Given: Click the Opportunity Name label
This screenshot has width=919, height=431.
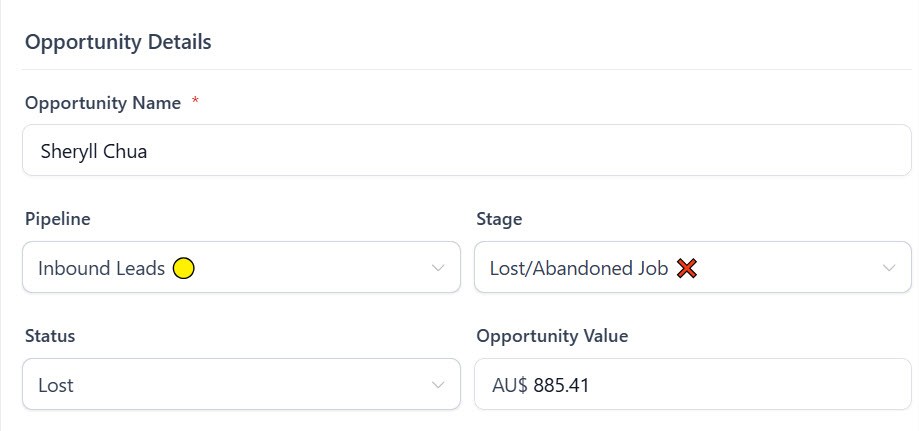Looking at the screenshot, I should 103,103.
